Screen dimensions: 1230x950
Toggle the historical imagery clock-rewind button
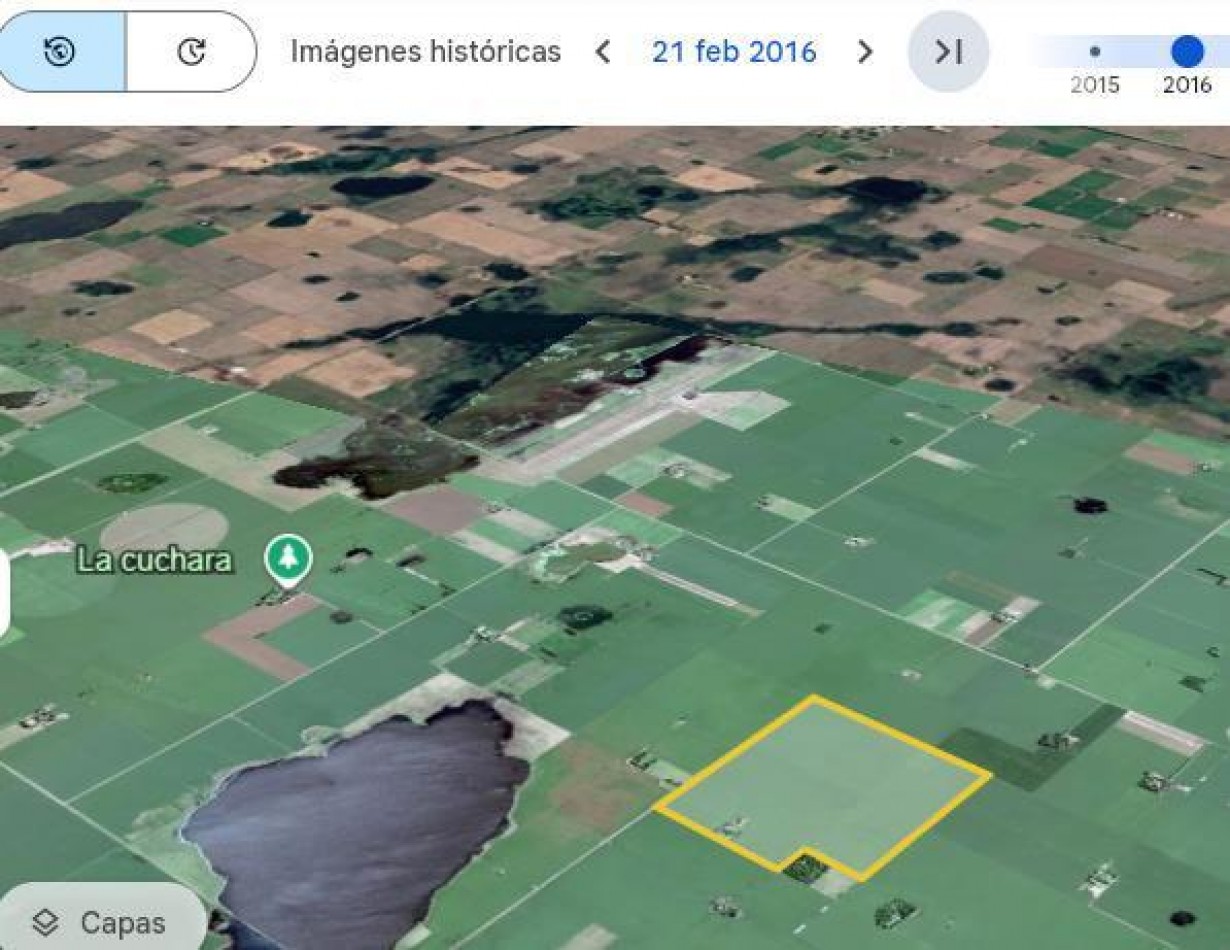pos(60,52)
